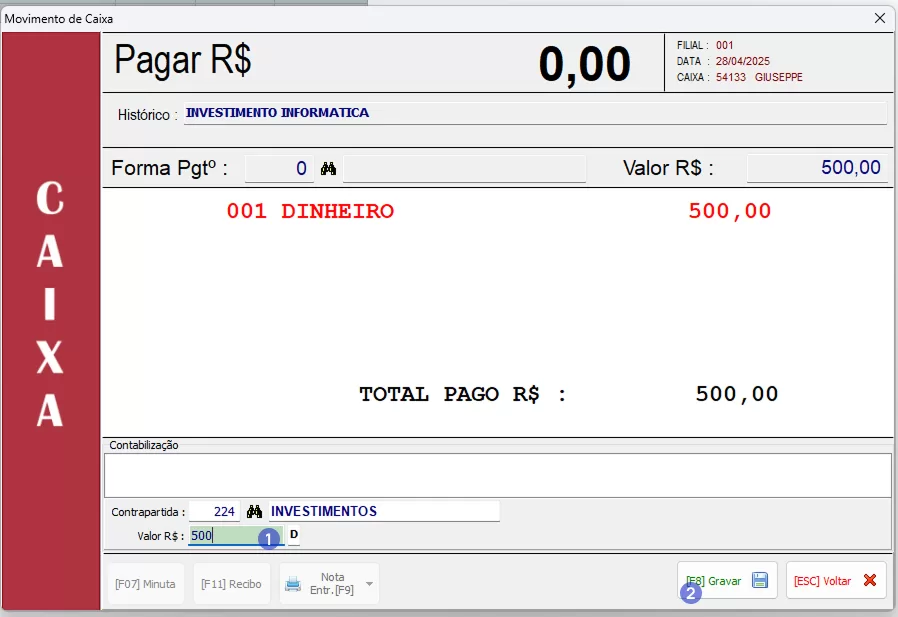Toggle the D debit/credit indicator

(294, 536)
